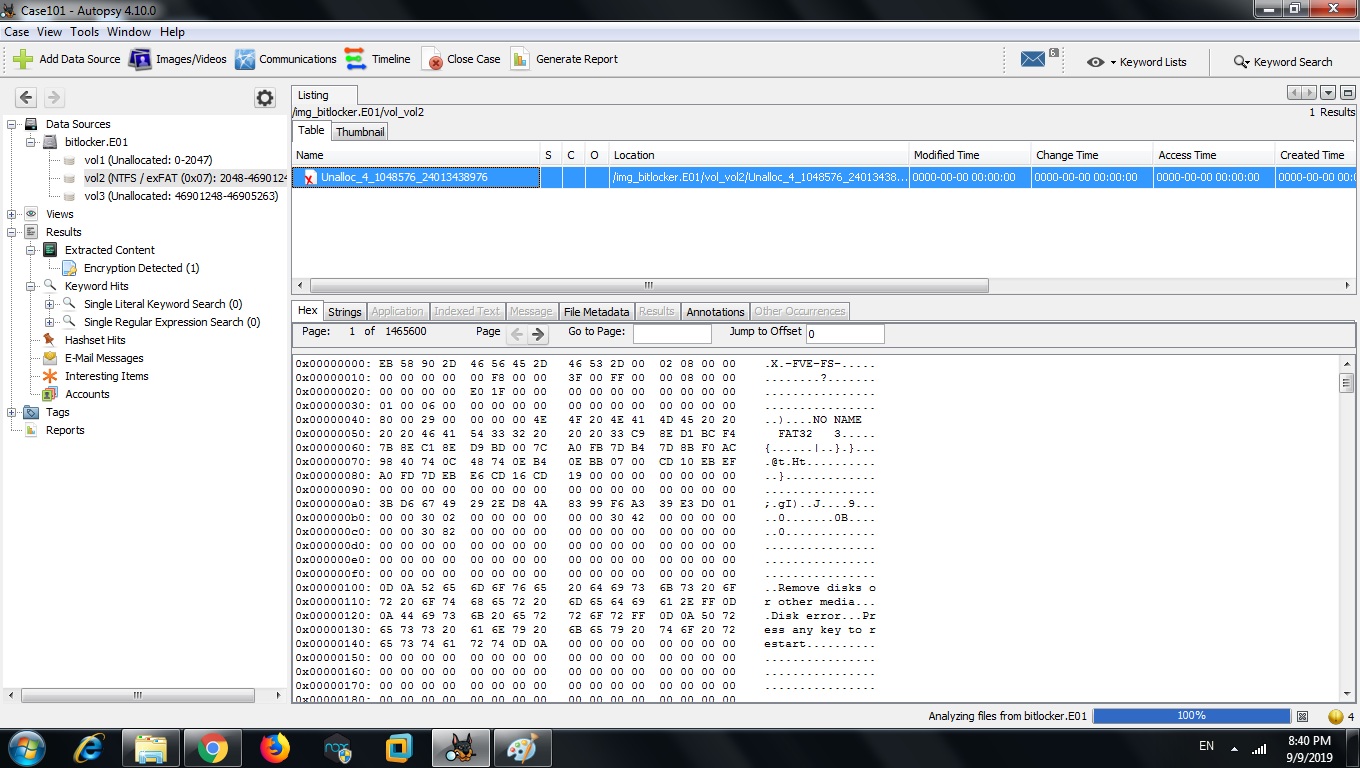
Task: Click the directory tree settings gear
Action: [264, 97]
